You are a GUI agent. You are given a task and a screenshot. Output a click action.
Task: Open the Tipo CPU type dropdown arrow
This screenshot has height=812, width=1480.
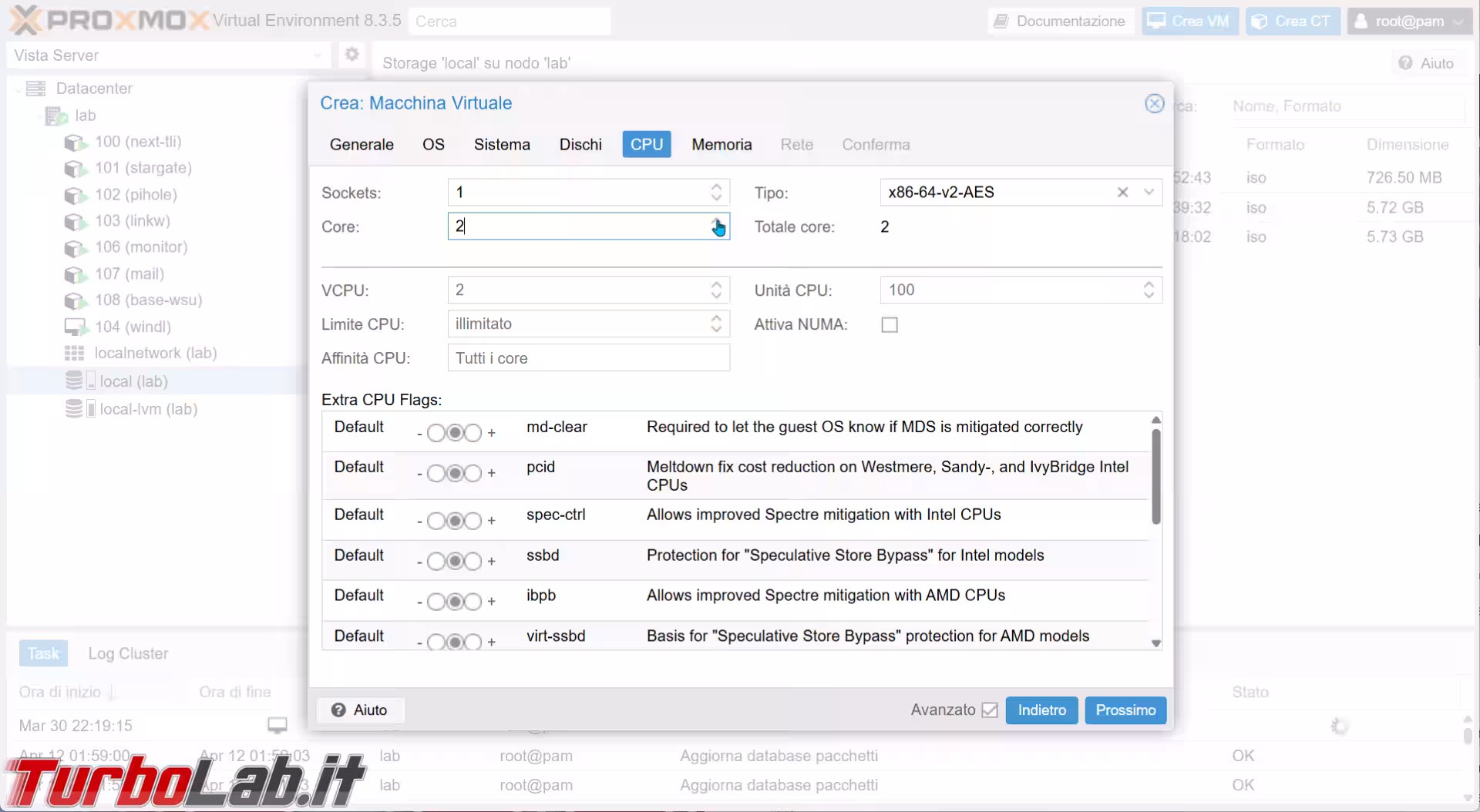point(1149,193)
